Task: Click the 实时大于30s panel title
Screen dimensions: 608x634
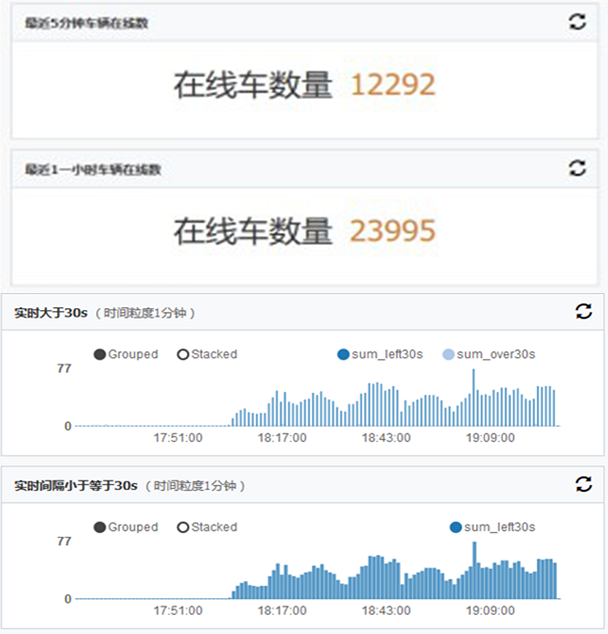Action: pyautogui.click(x=51, y=313)
